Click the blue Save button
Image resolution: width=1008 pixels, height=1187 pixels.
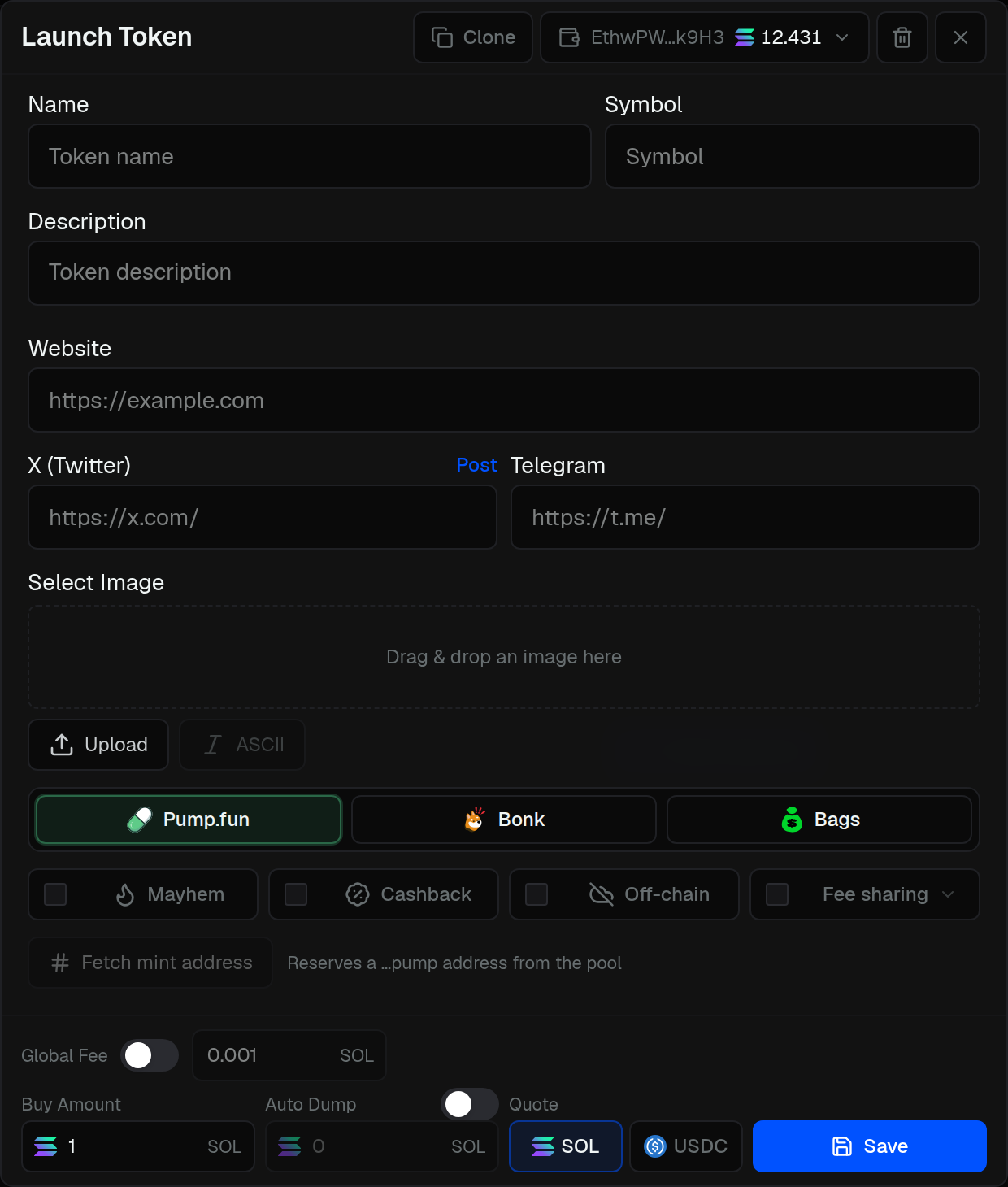click(870, 1146)
